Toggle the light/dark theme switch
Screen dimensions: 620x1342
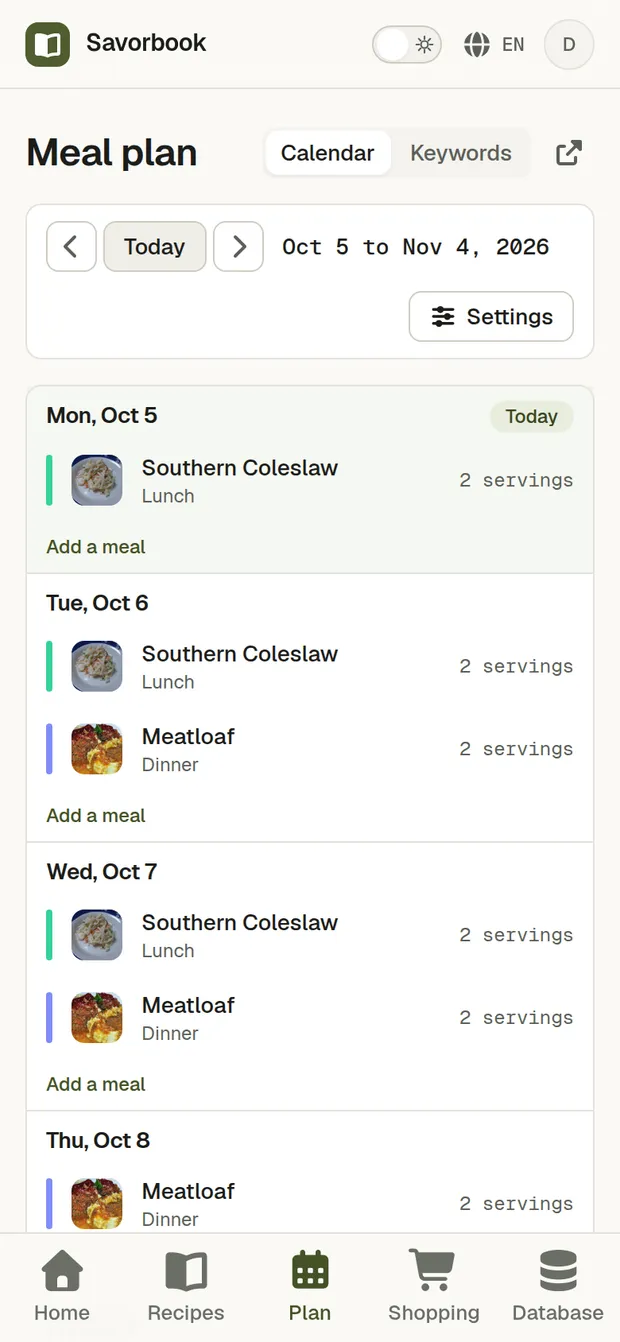click(x=407, y=44)
